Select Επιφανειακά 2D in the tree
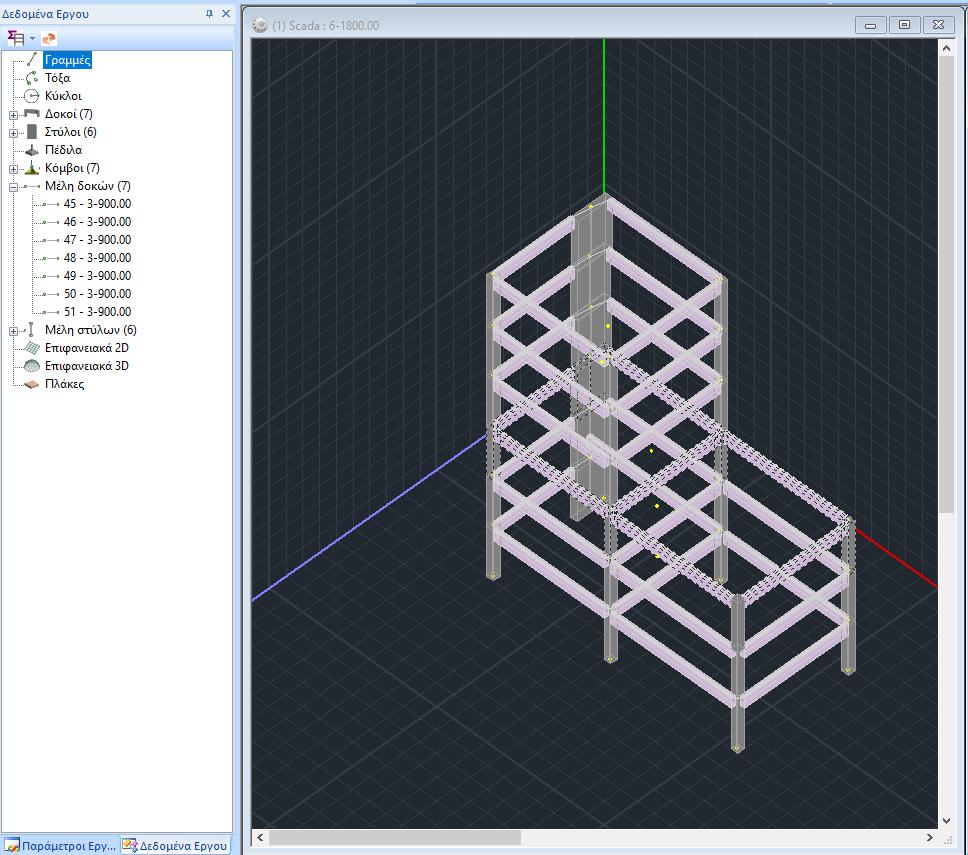This screenshot has height=855, width=968. (x=86, y=348)
